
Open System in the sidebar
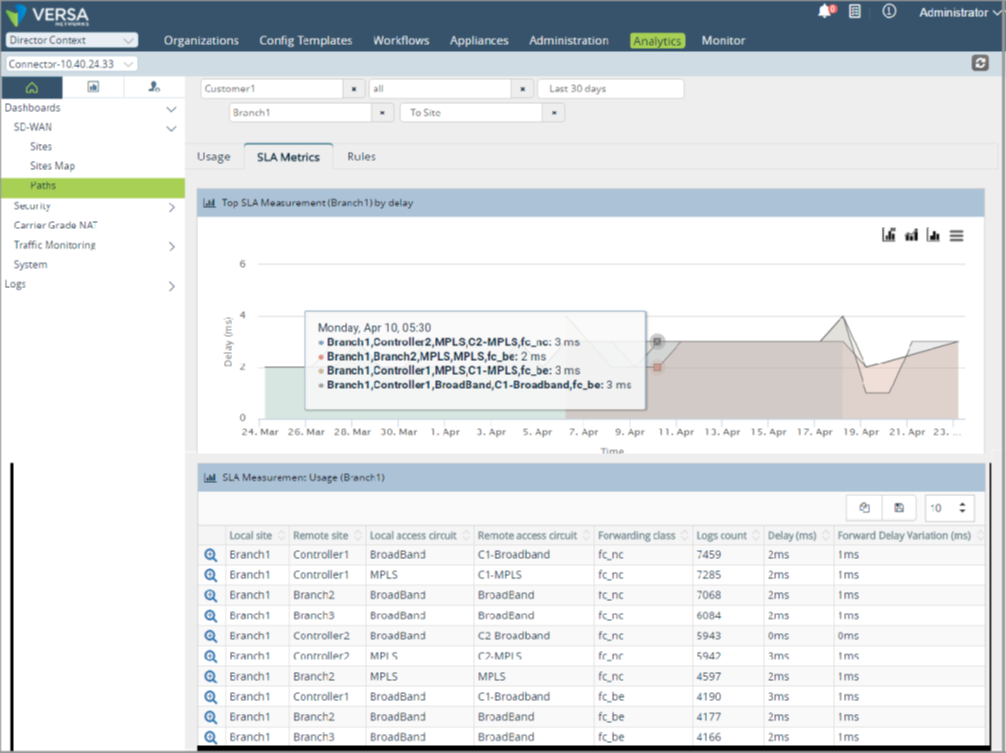pos(30,264)
